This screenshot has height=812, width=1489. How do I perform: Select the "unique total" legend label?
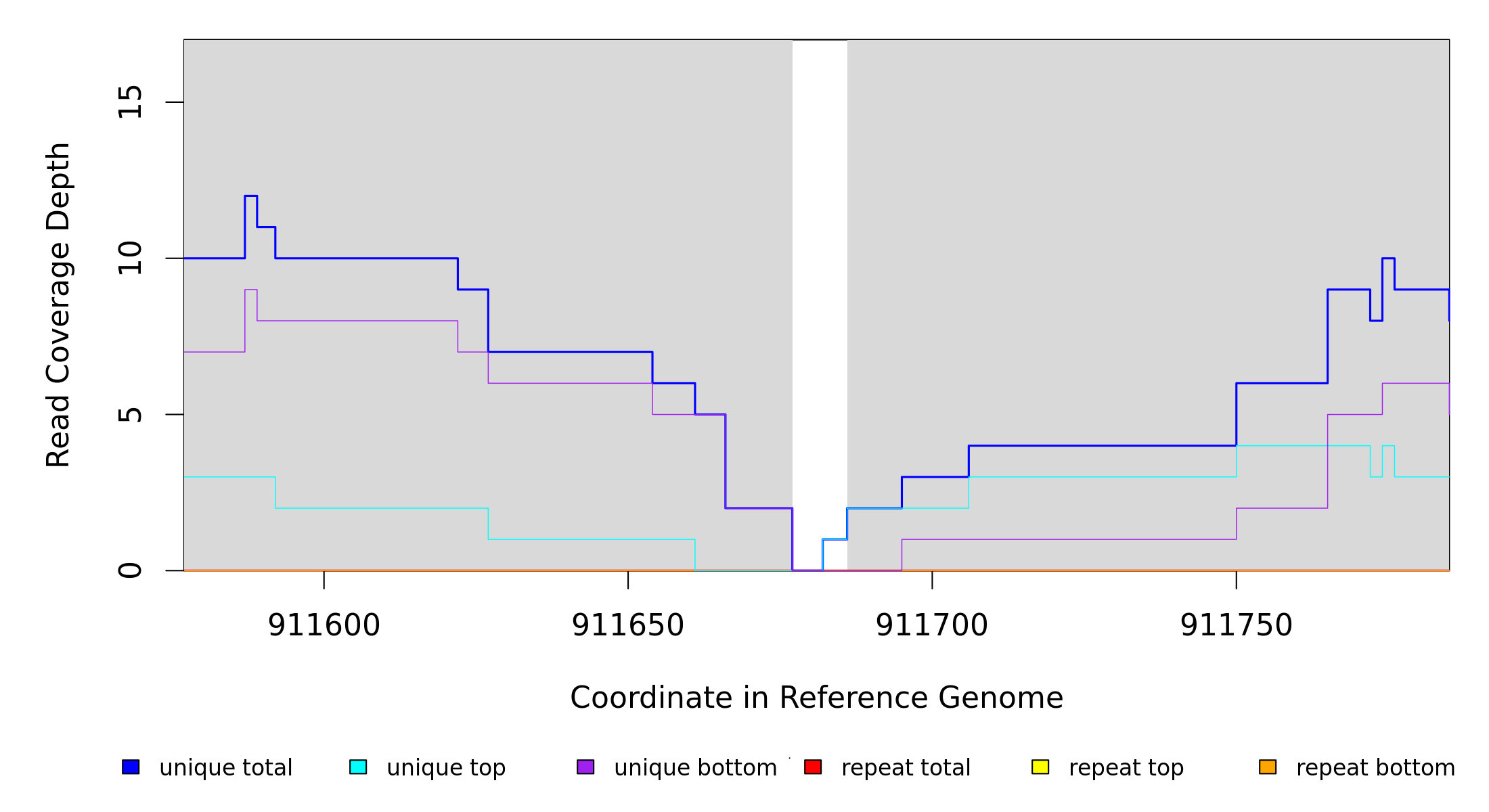point(225,768)
